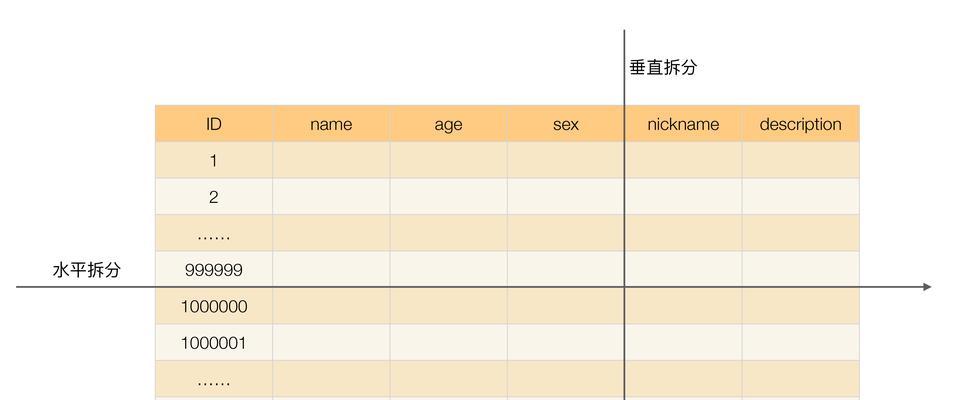Click the ID column header

tap(214, 124)
